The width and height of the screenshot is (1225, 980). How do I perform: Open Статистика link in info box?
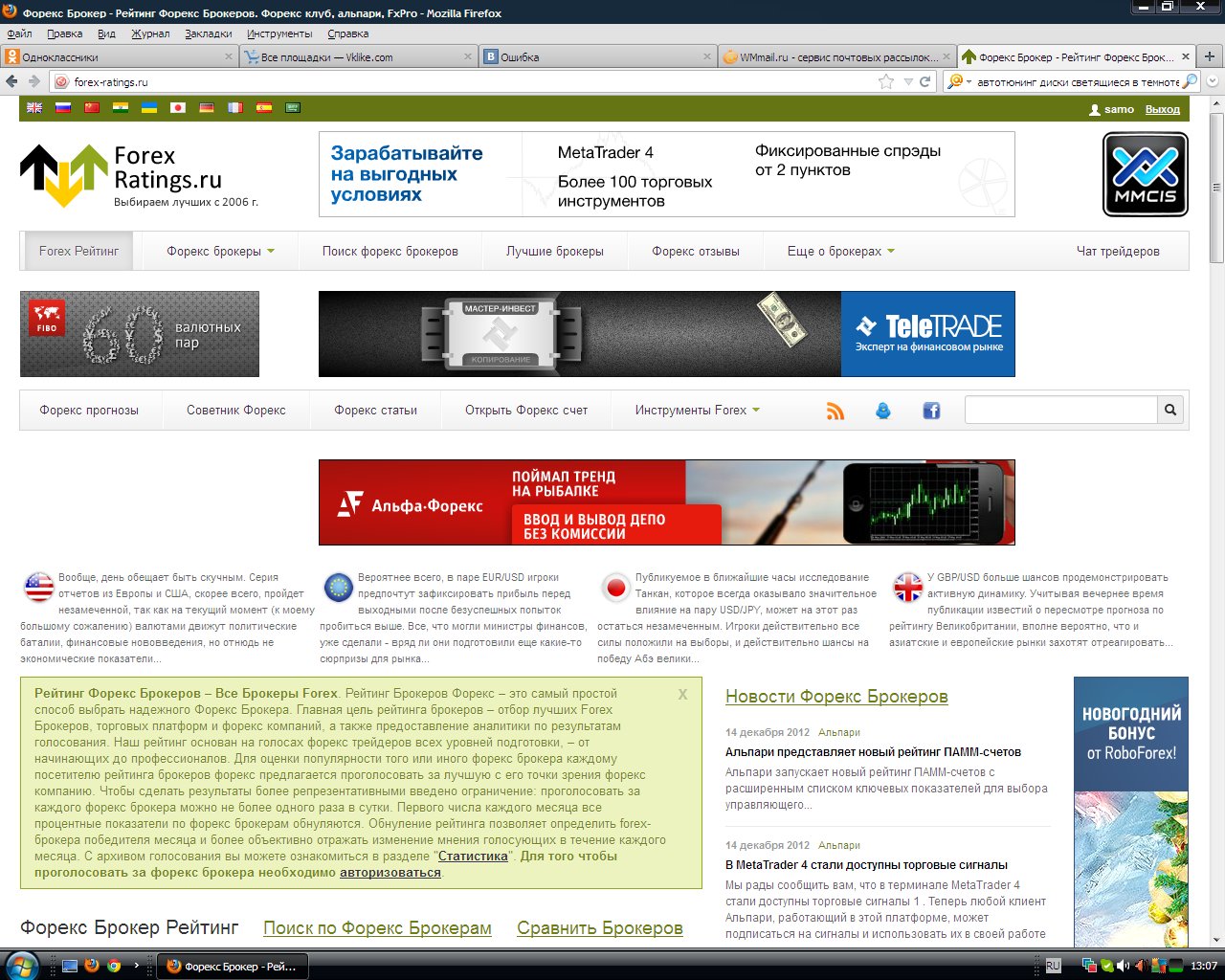click(x=473, y=857)
